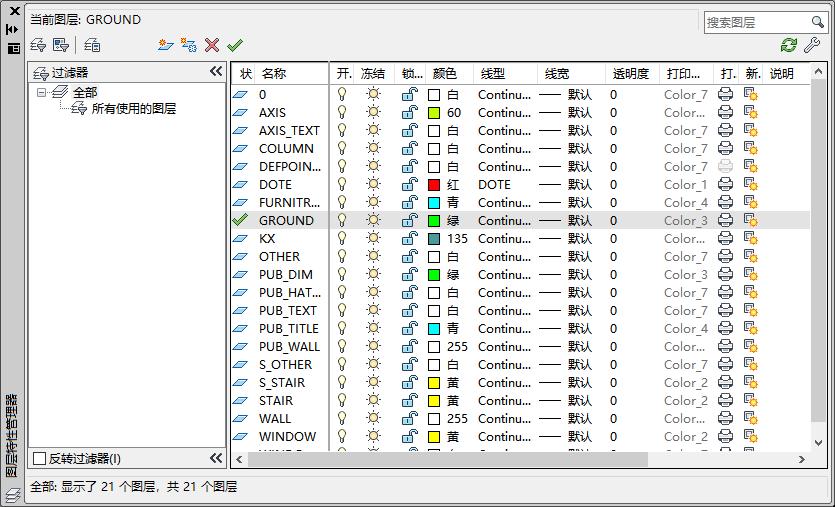Toggle the 反转过滤器 checkbox
Viewport: 835px width, 507px height.
tap(40, 458)
